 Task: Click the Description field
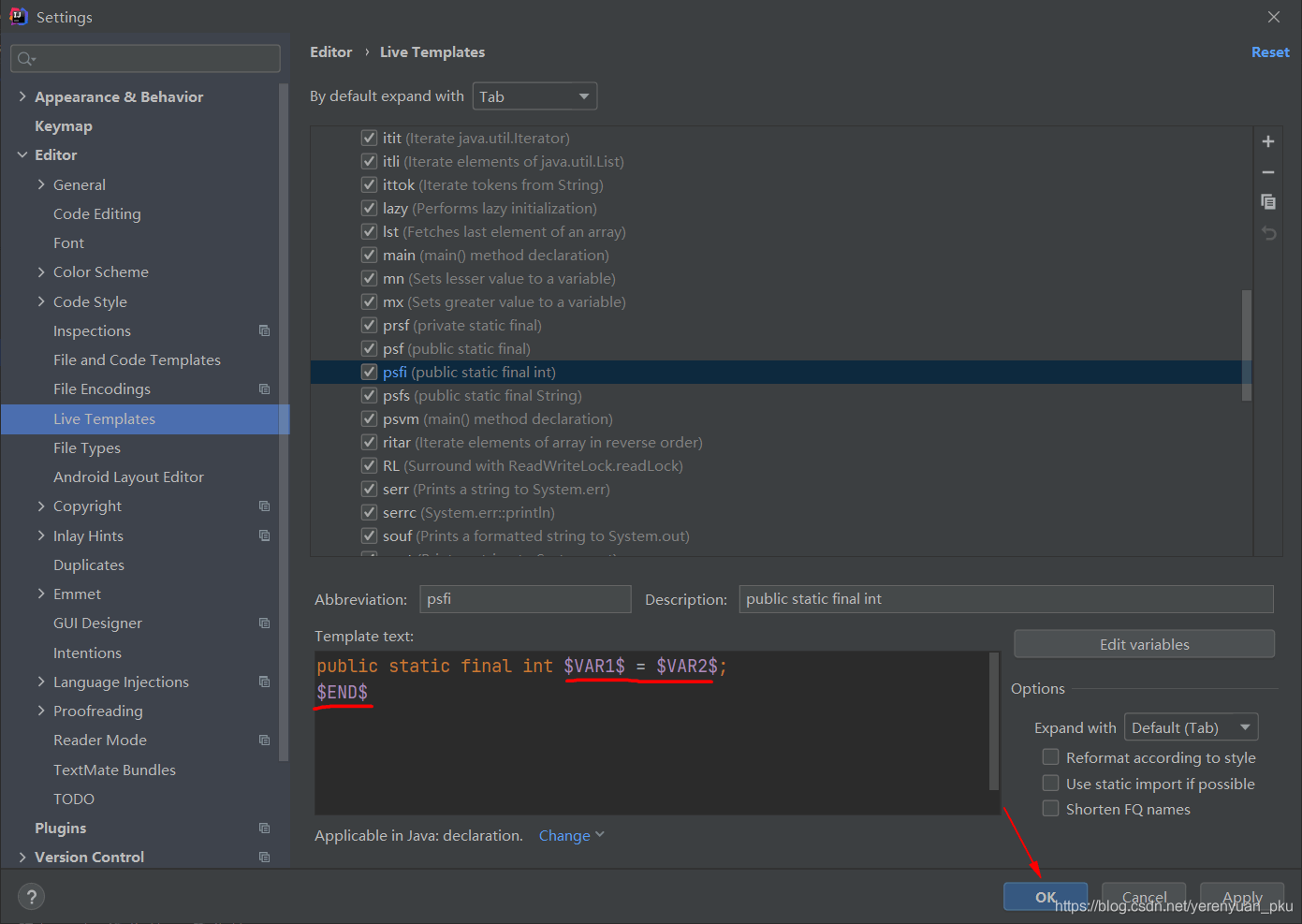point(1006,599)
